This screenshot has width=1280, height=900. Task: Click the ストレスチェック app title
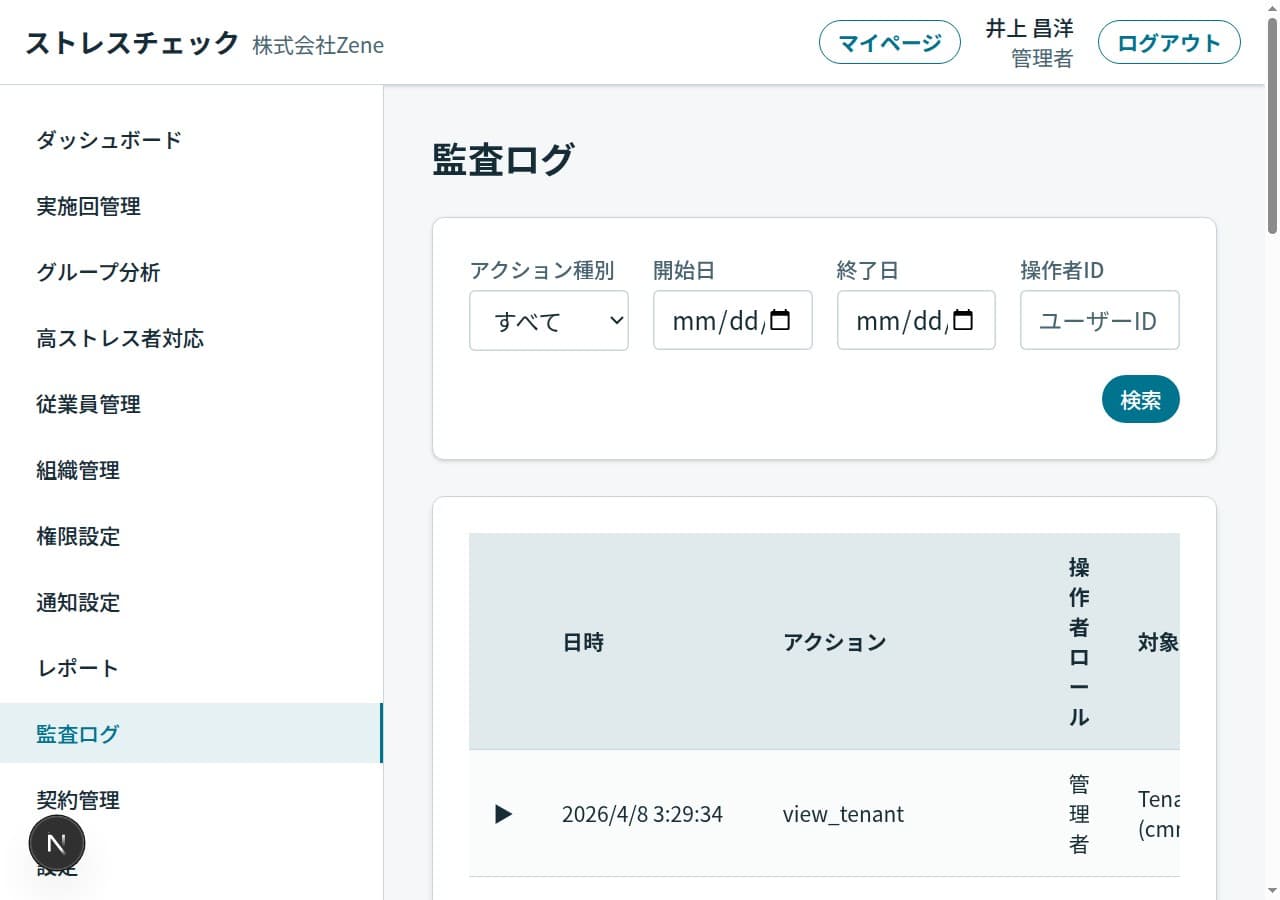pyautogui.click(x=132, y=43)
